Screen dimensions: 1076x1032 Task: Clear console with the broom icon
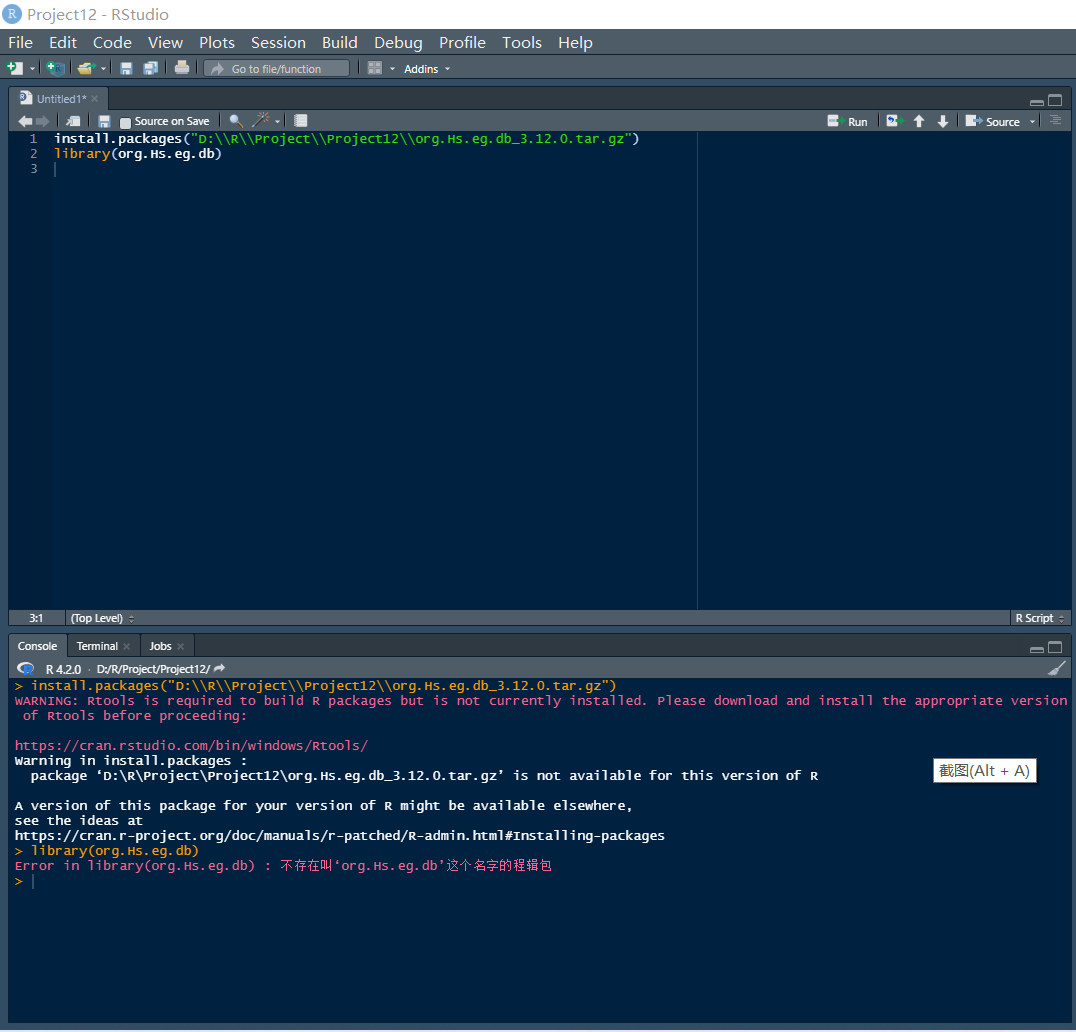point(1056,668)
